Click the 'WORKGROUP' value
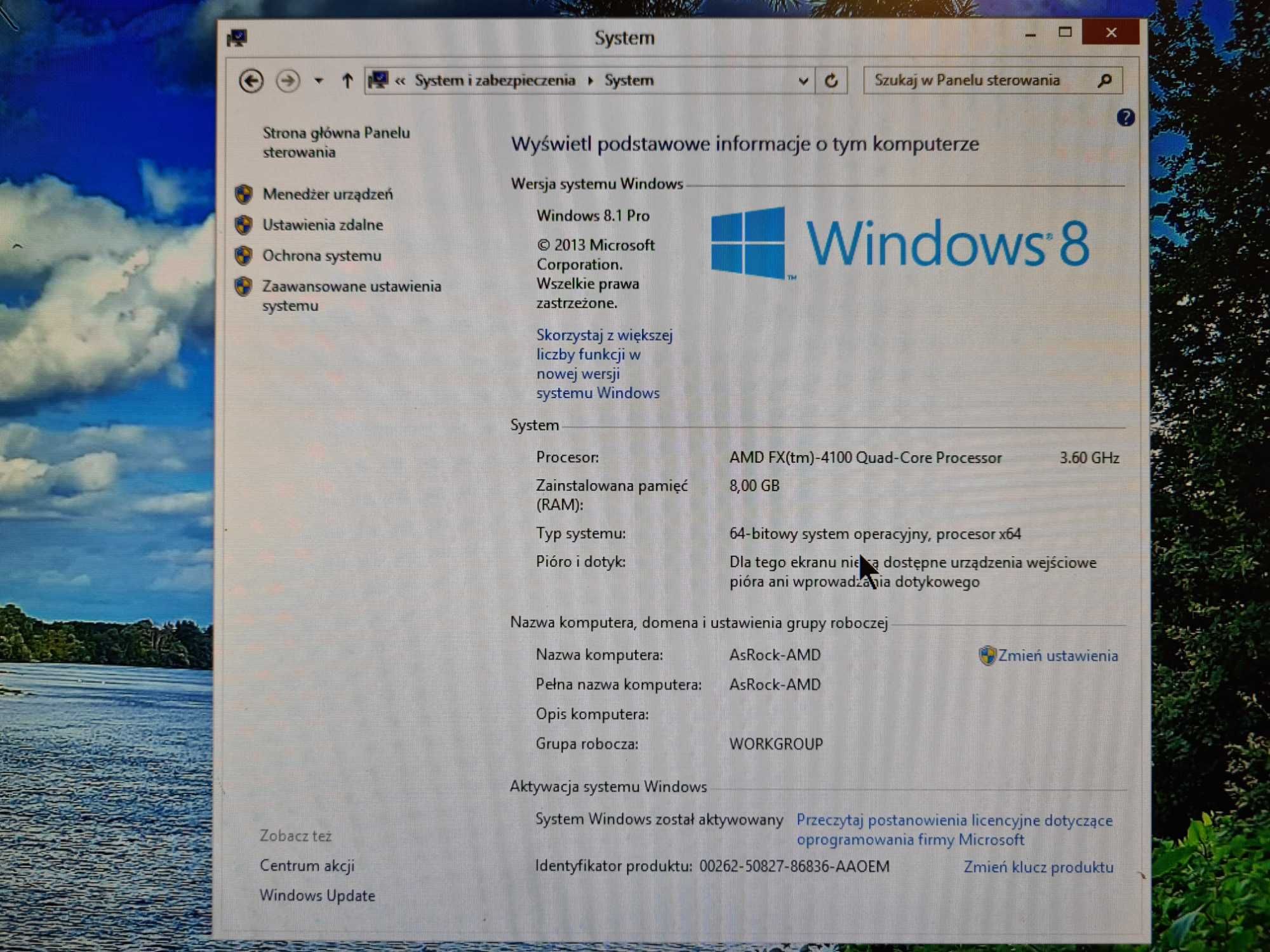Screen dimensions: 1270x952 [x=776, y=744]
